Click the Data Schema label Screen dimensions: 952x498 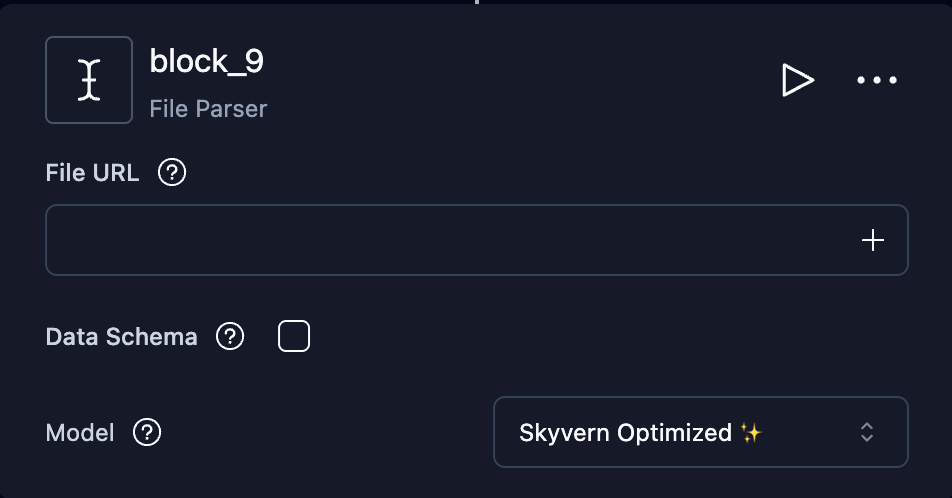pyautogui.click(x=121, y=337)
